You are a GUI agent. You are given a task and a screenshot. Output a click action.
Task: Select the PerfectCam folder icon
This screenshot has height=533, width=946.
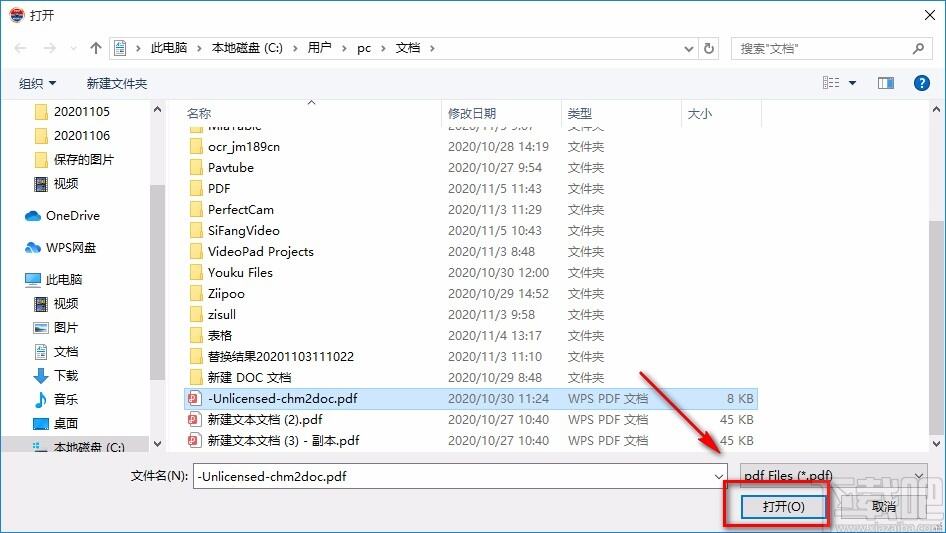point(195,209)
